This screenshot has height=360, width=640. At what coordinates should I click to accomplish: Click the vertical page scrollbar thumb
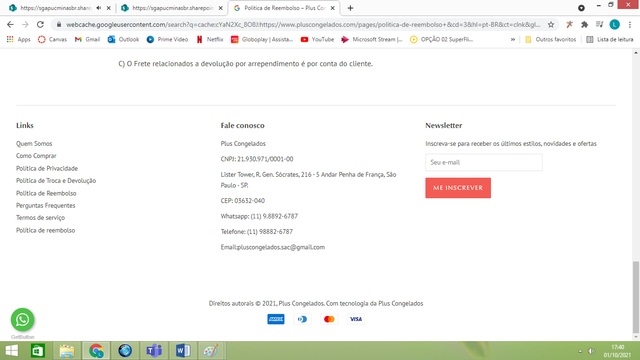[636, 297]
